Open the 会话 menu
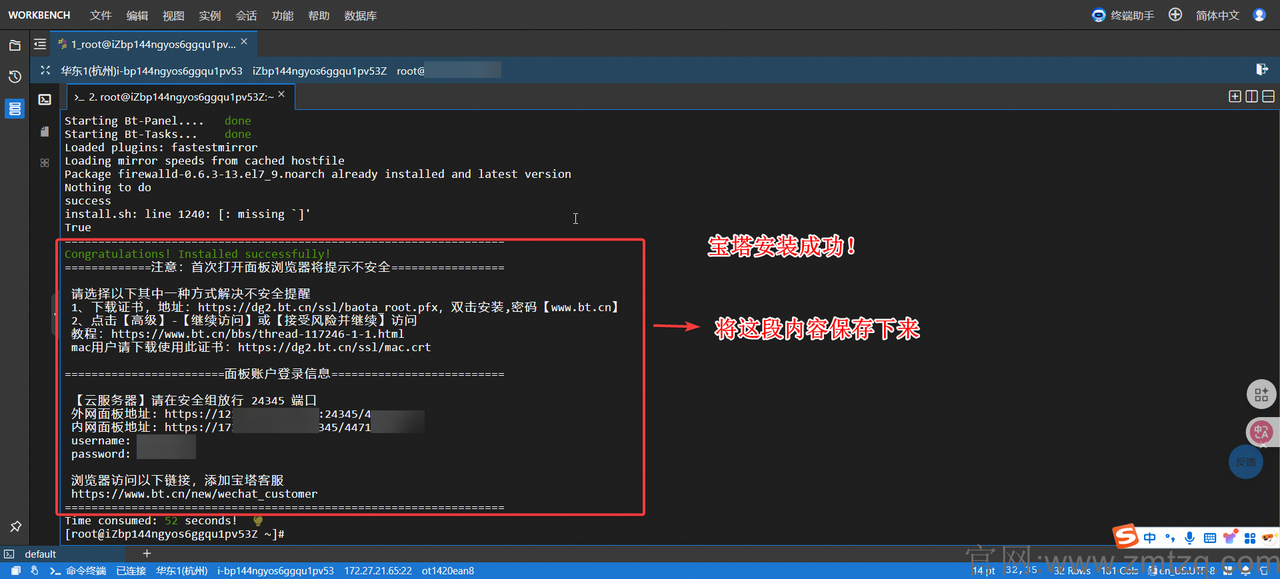1280x579 pixels. [x=246, y=16]
